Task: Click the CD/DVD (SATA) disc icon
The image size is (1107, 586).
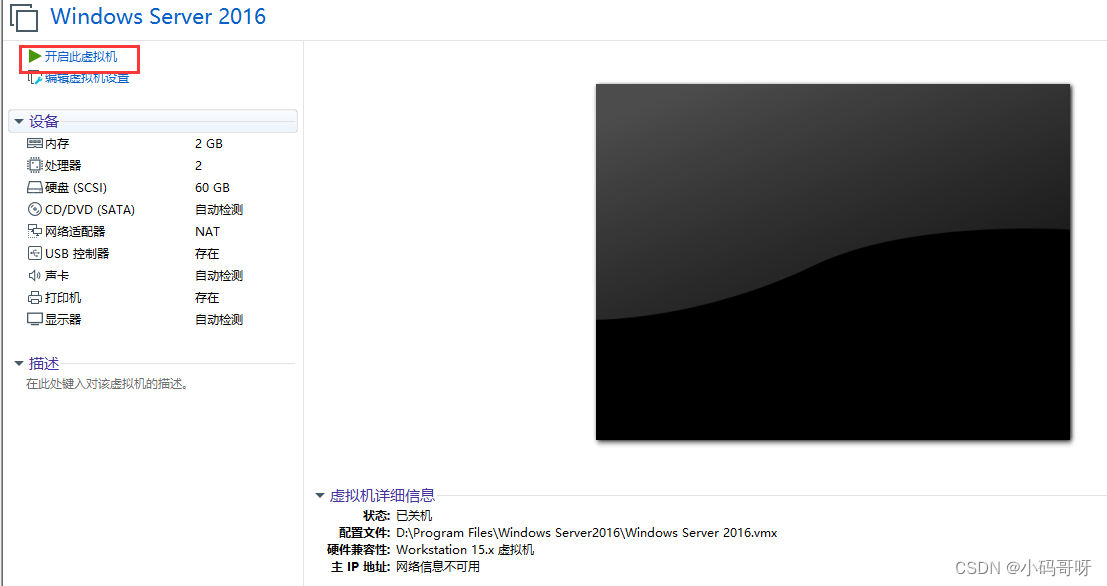Action: click(35, 210)
